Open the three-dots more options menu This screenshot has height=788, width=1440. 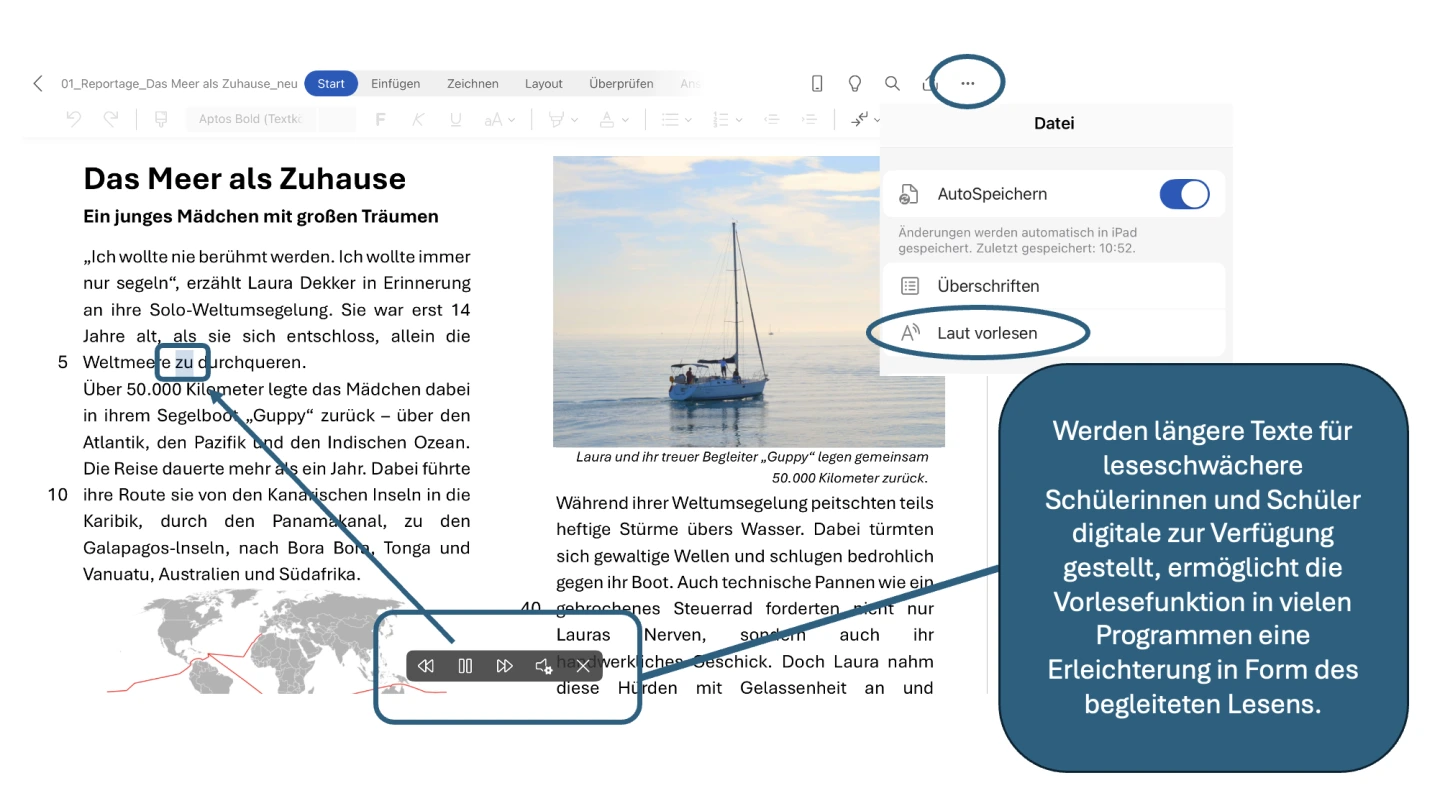click(967, 84)
